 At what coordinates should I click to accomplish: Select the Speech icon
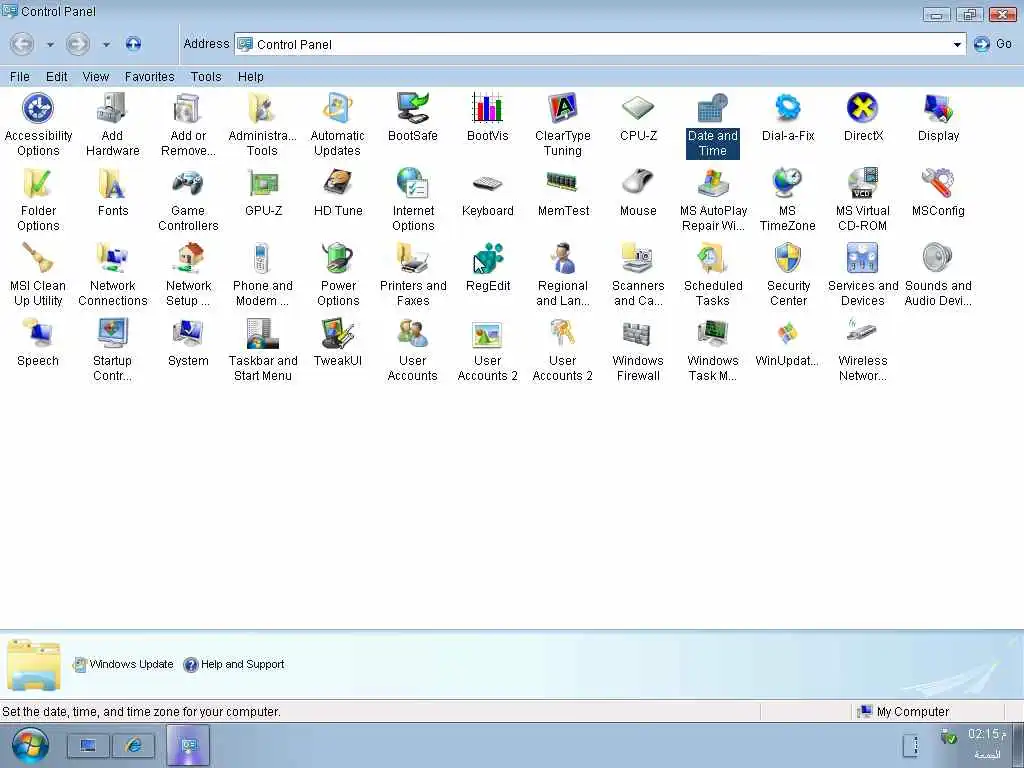[38, 334]
